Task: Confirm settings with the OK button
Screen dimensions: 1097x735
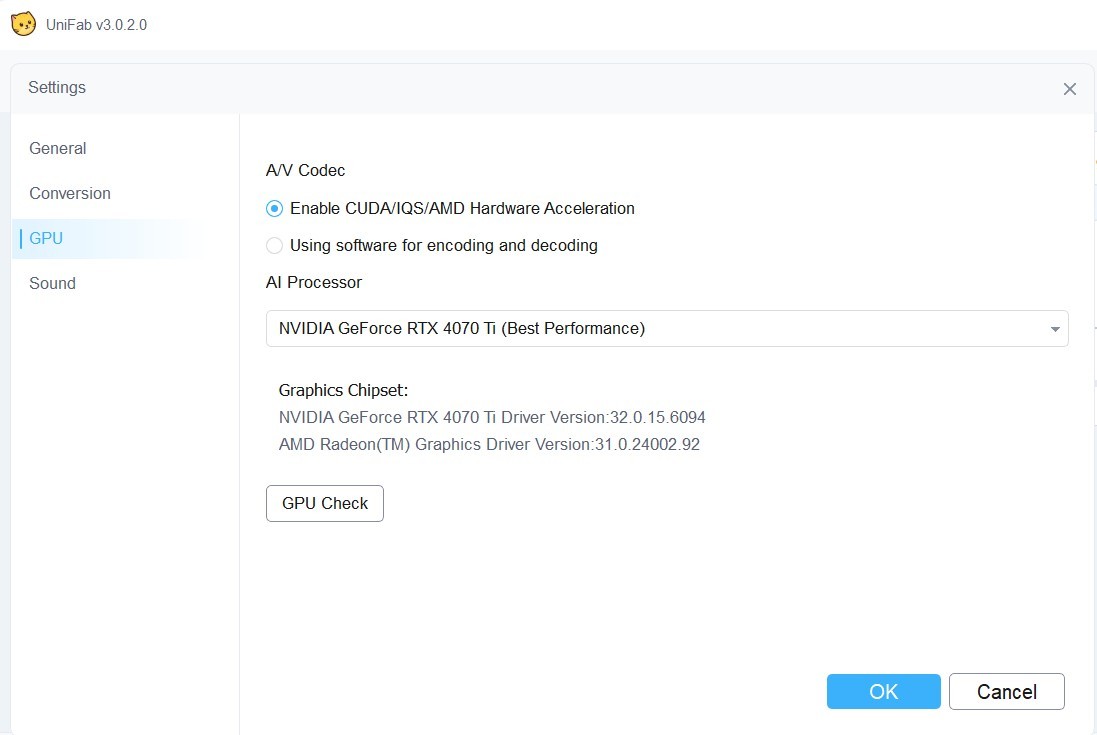Action: tap(883, 692)
